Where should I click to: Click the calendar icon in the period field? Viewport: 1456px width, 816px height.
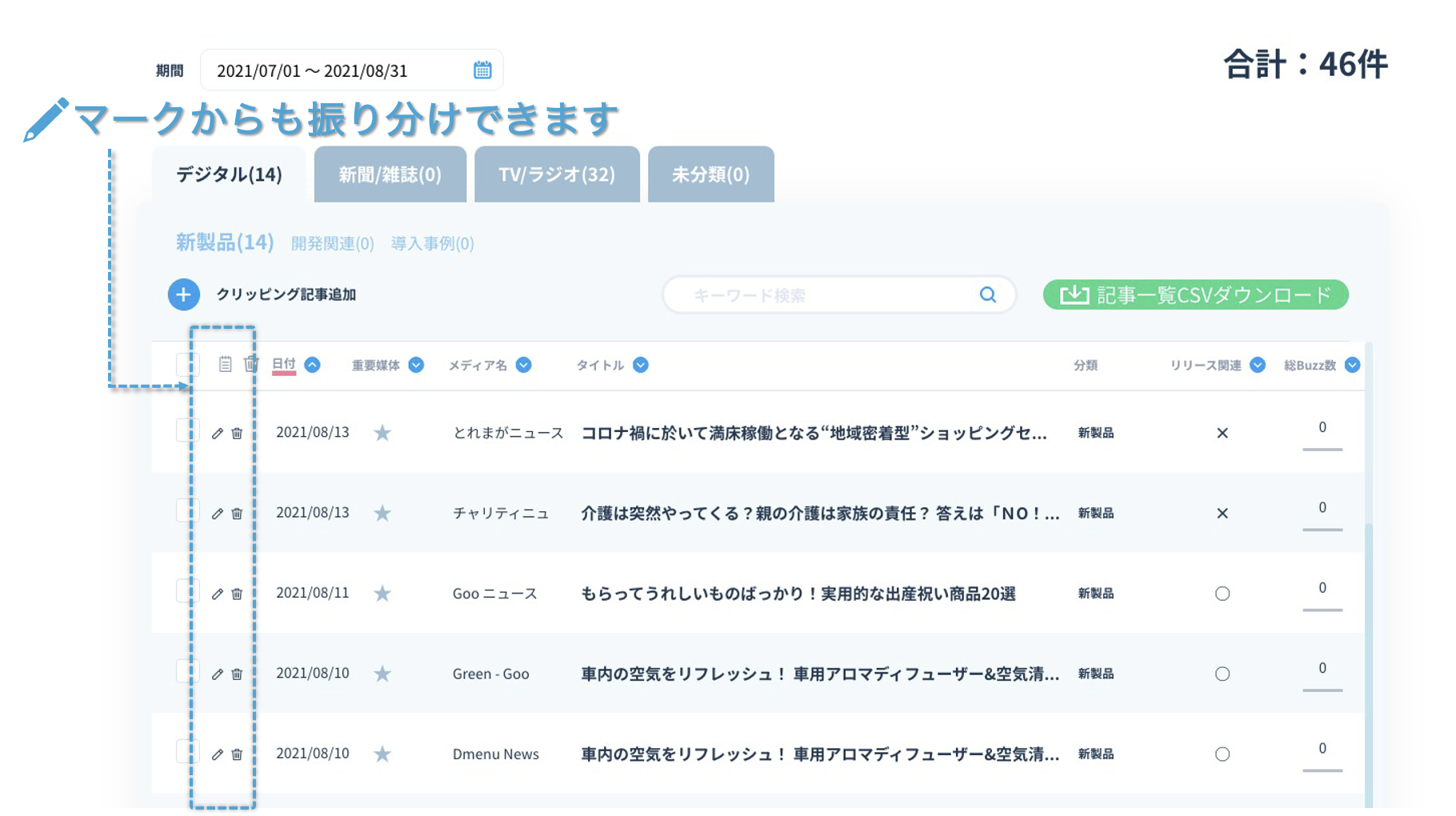click(482, 70)
